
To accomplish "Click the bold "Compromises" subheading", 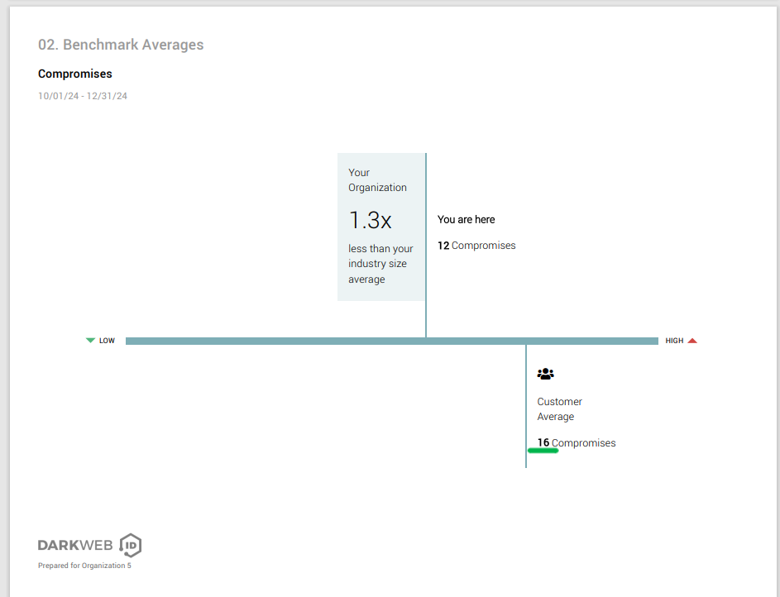I will pos(75,74).
